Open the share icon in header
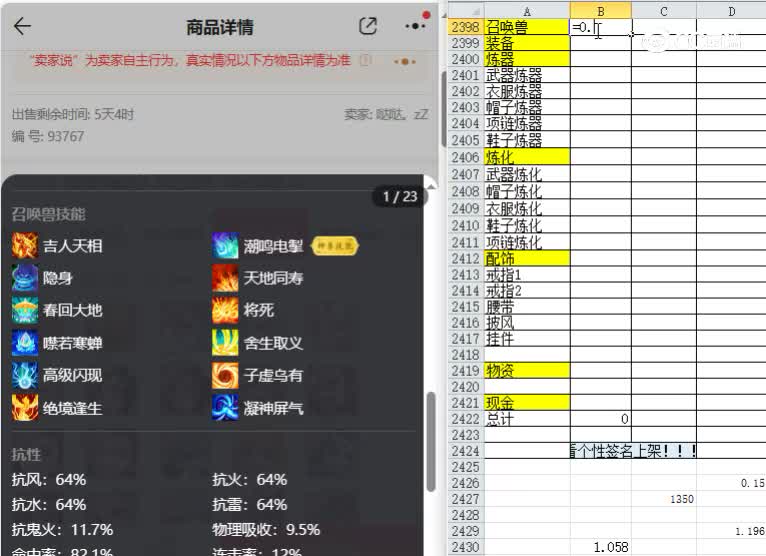This screenshot has height=556, width=766. coord(368,26)
